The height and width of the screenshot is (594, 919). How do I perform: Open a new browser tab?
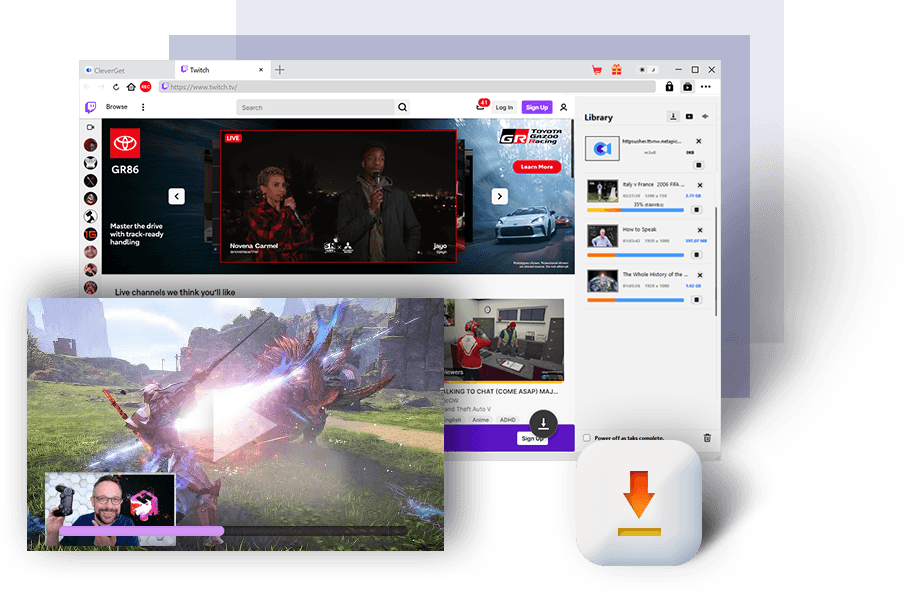pos(280,70)
